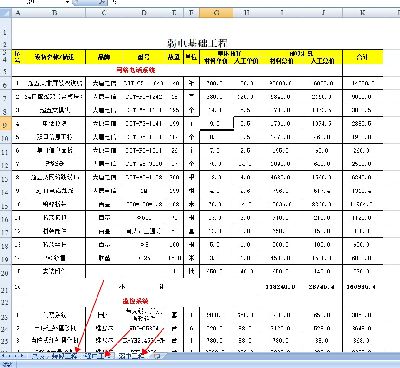Image resolution: width=400 pixels, height=368 pixels.
Task: Click the red 网络电话系统 section heading cell
Action: [x=136, y=70]
